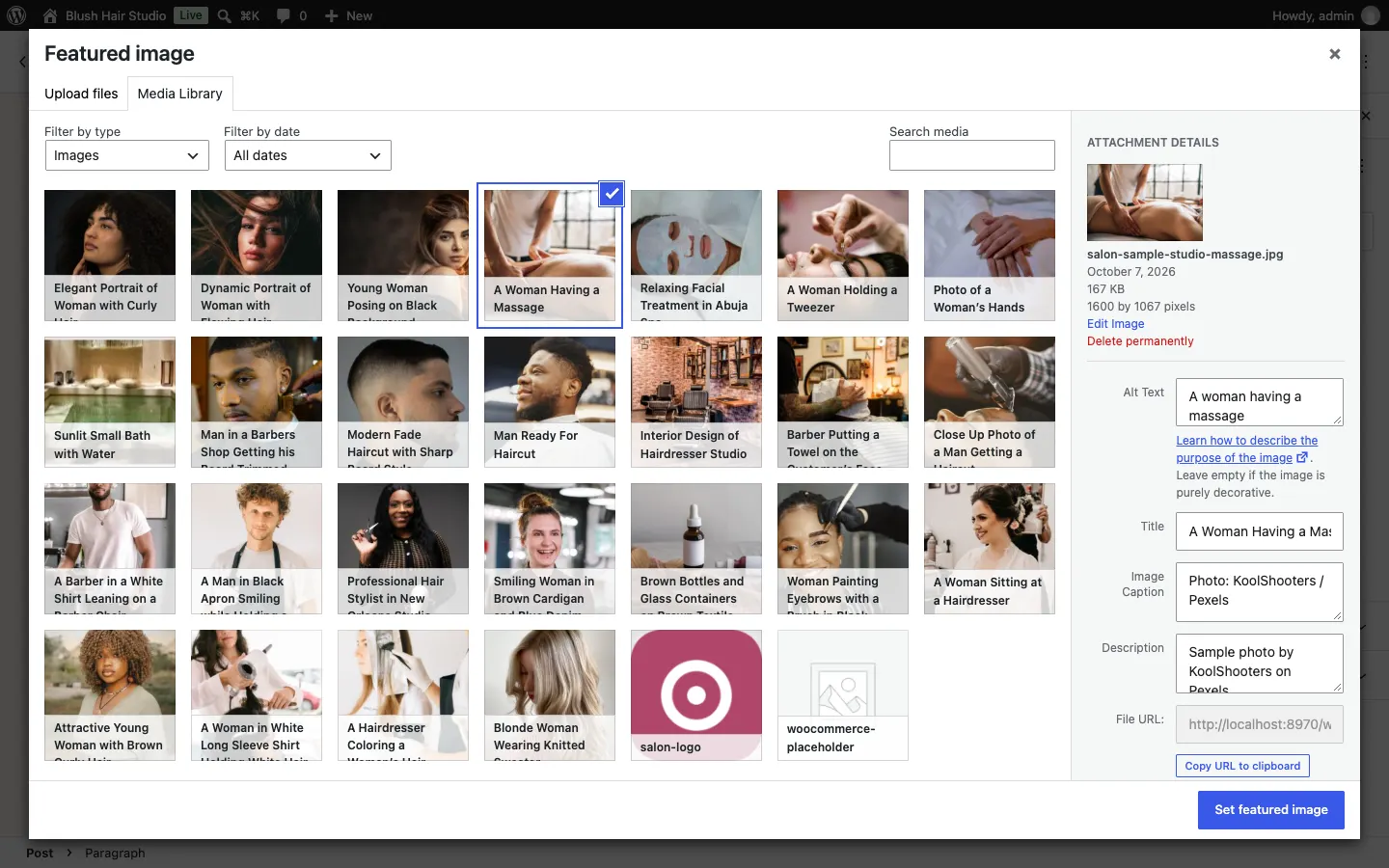The width and height of the screenshot is (1389, 868).
Task: Focus the Search media field
Action: 972,155
